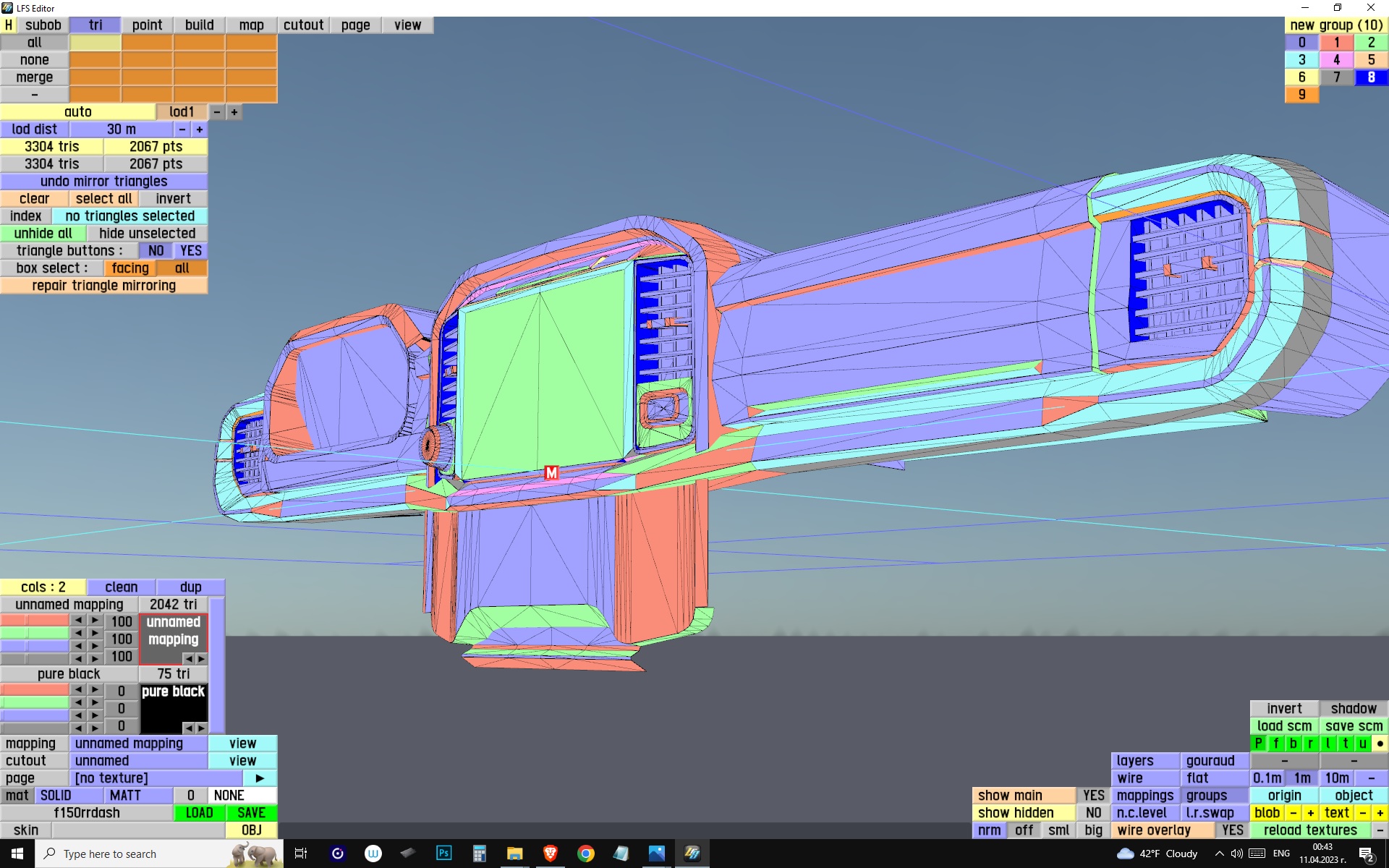Screen dimensions: 1389x868
Task: Open the cutout tab
Action: 303,25
